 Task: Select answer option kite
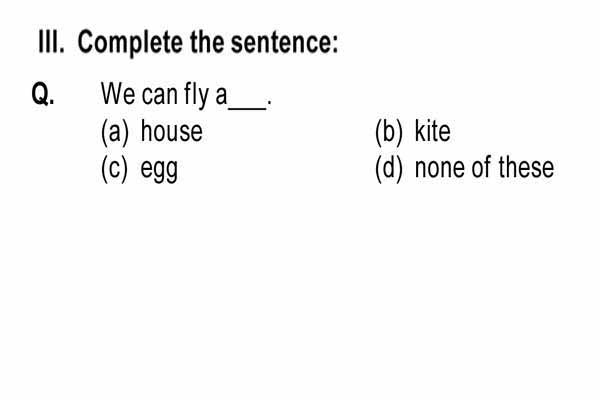click(x=432, y=131)
